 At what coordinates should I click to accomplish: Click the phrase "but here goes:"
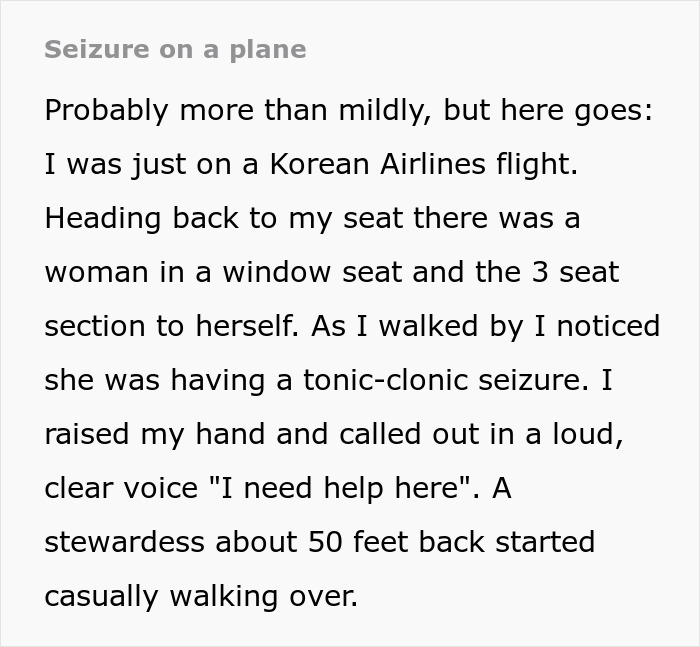coord(548,111)
